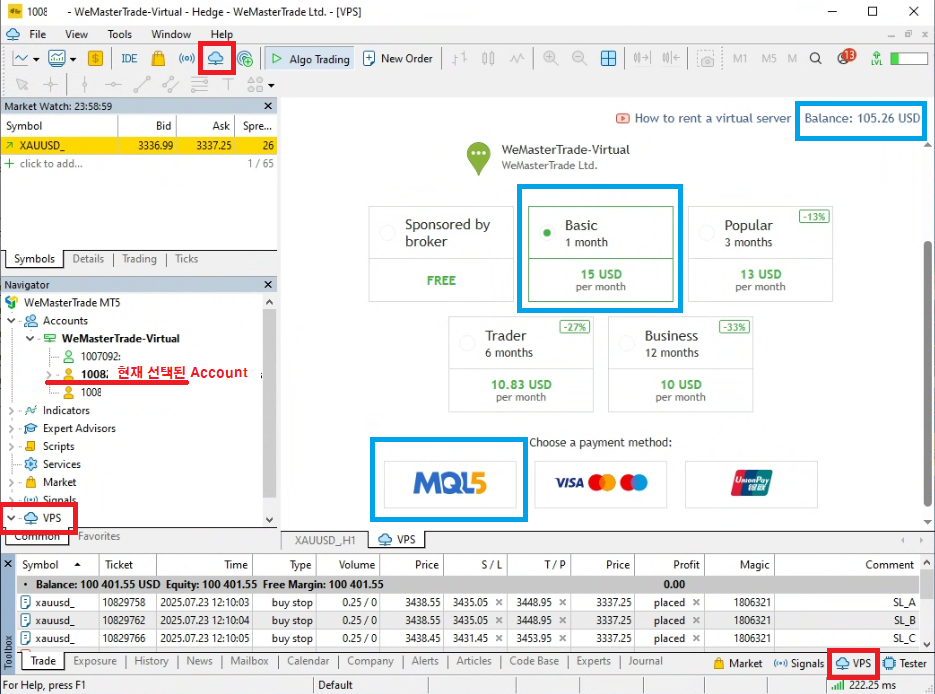The image size is (935, 694).
Task: Select Basic 1 month plan radio
Action: click(547, 233)
